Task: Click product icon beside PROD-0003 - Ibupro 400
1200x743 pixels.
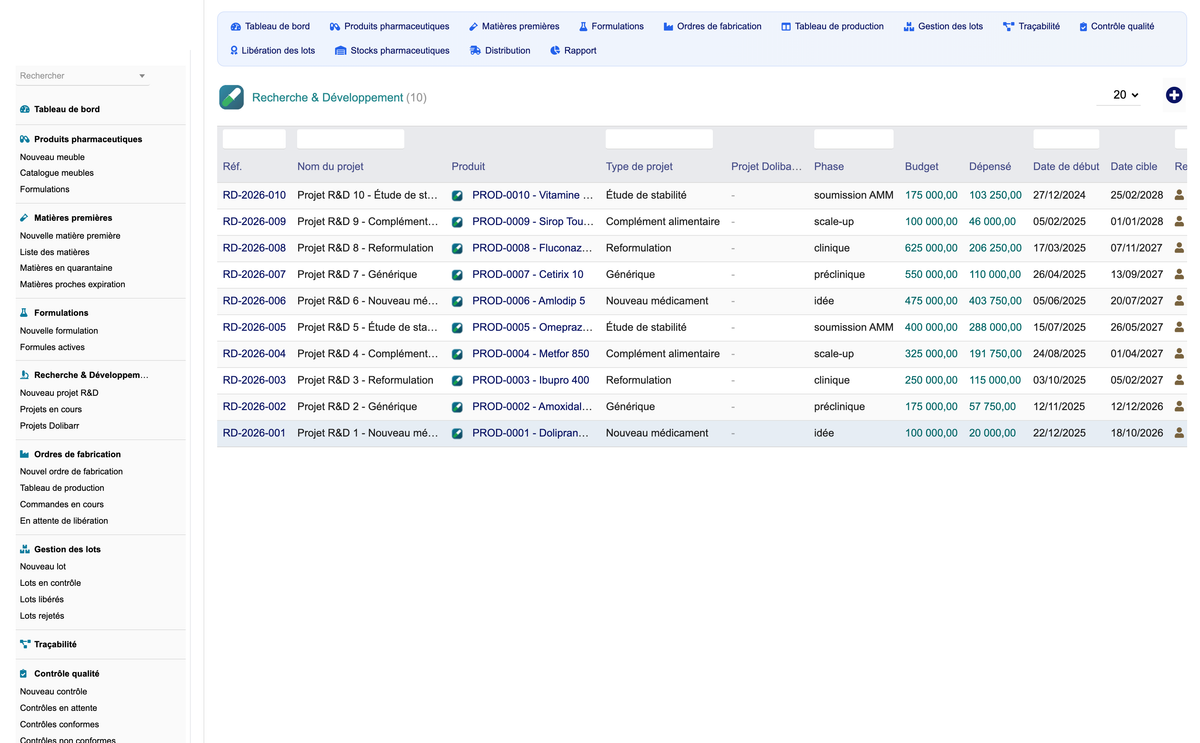Action: tap(457, 381)
